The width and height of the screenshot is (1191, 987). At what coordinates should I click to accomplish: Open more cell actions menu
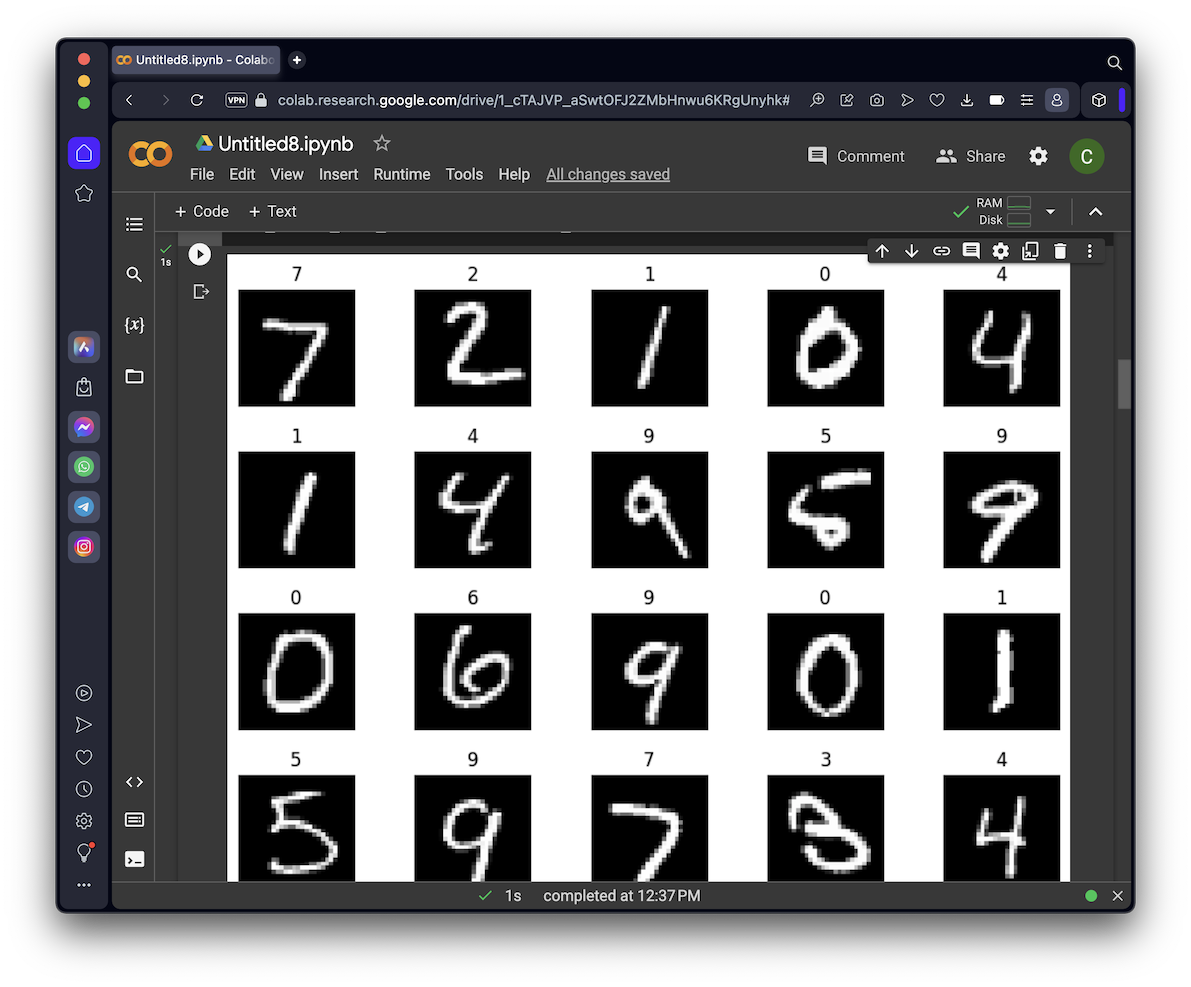click(1090, 251)
